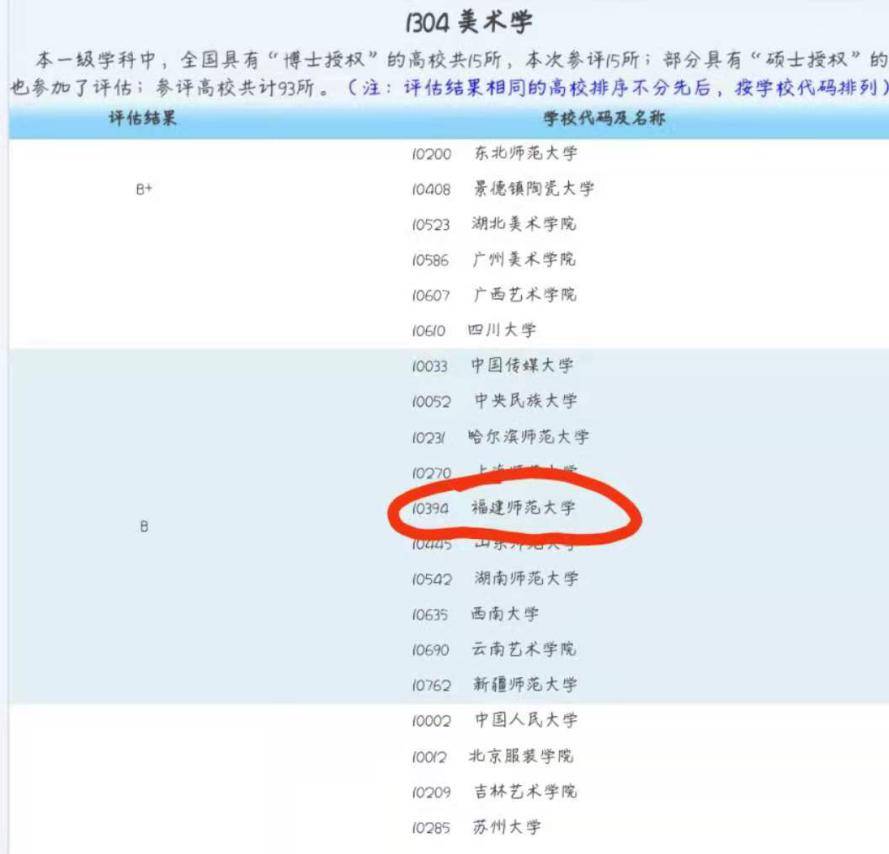This screenshot has height=854, width=889.
Task: Select row 10002 中国人民大学
Action: click(495, 720)
